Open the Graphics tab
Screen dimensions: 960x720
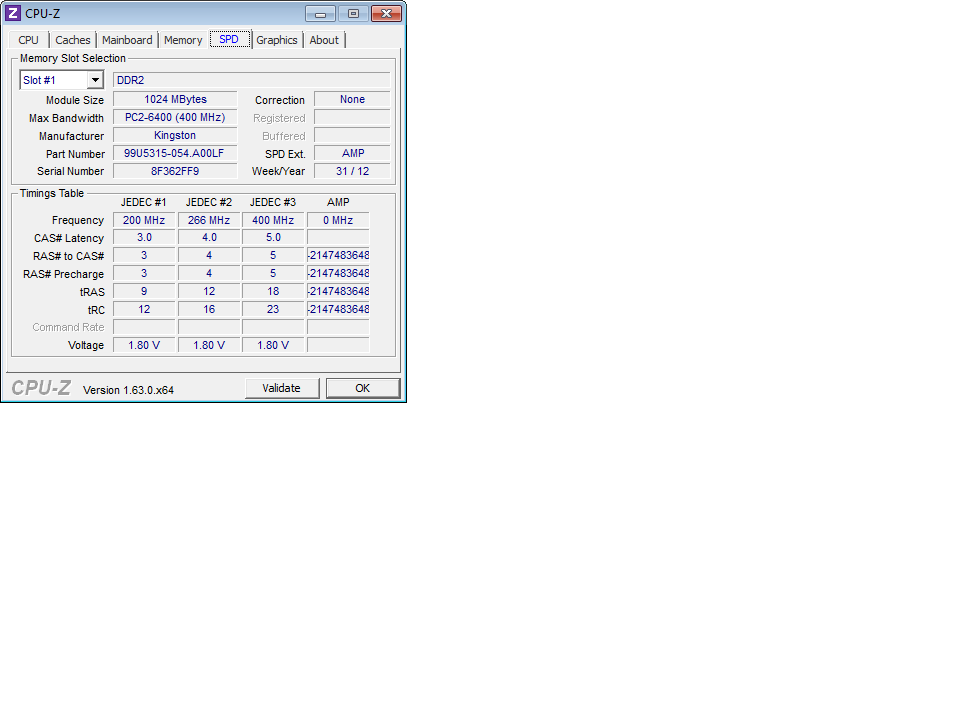tap(277, 40)
